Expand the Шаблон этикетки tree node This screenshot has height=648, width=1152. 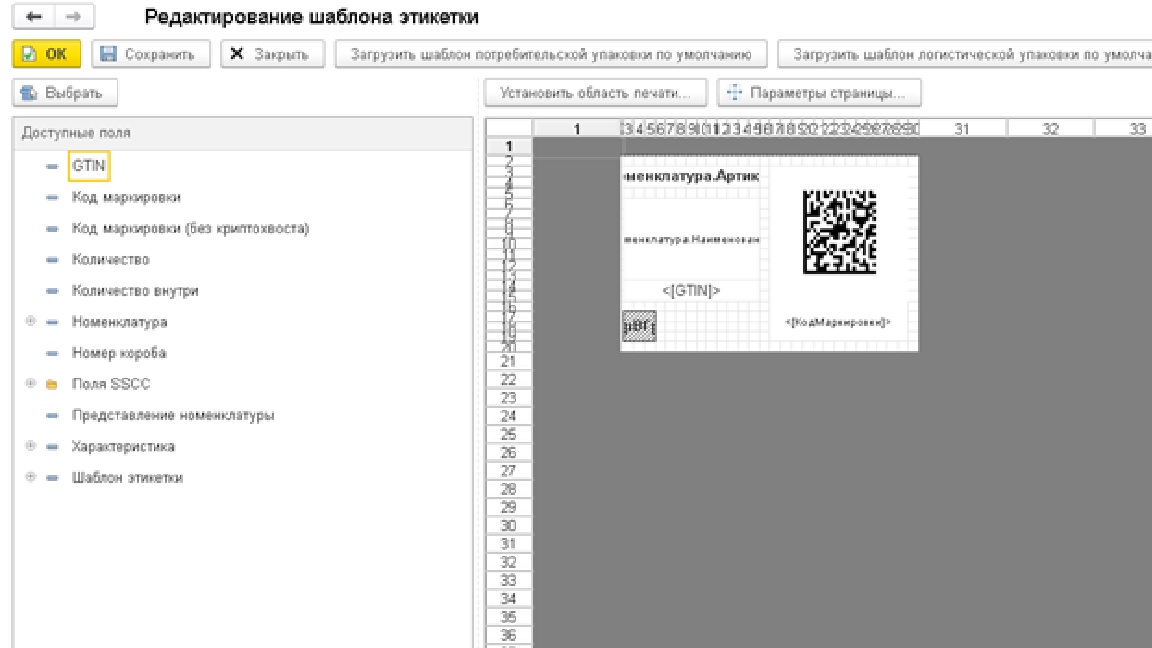point(30,478)
